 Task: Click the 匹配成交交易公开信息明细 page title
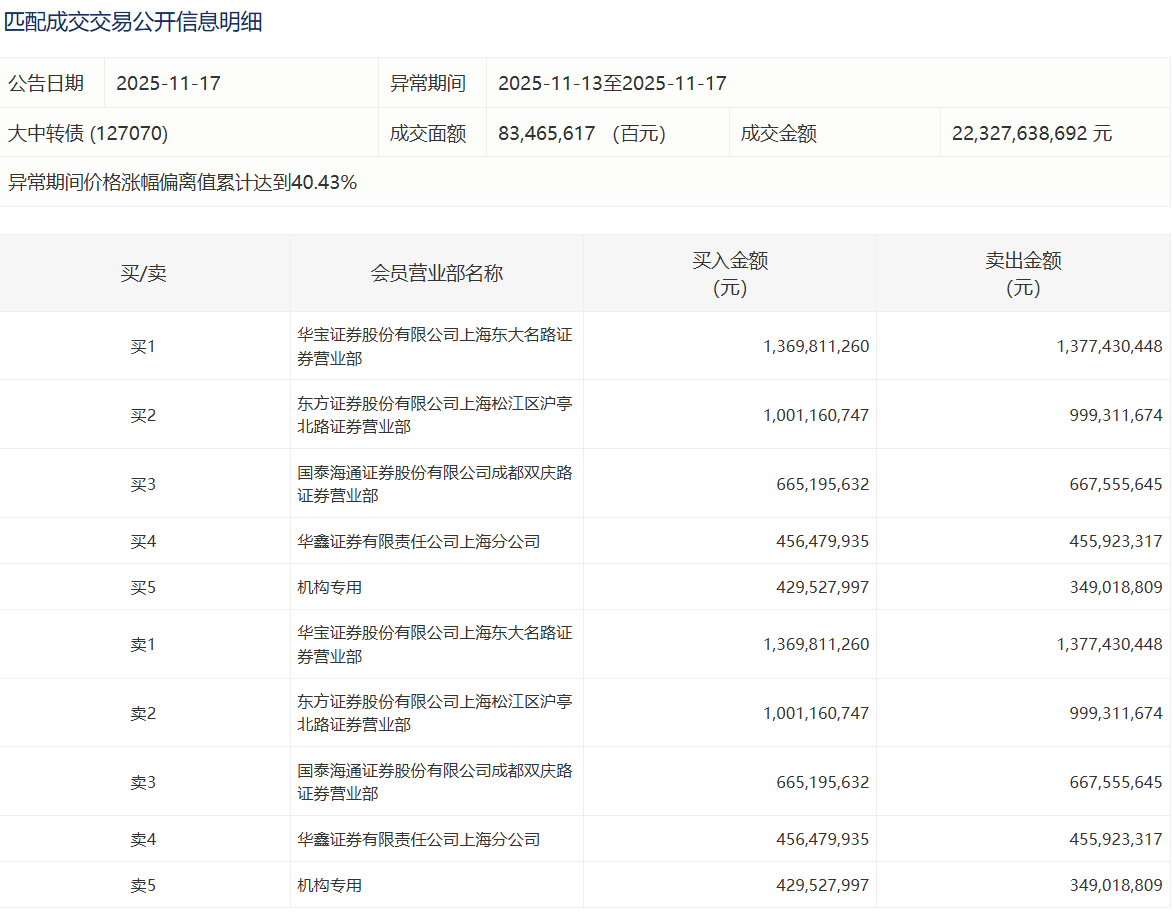[x=134, y=22]
